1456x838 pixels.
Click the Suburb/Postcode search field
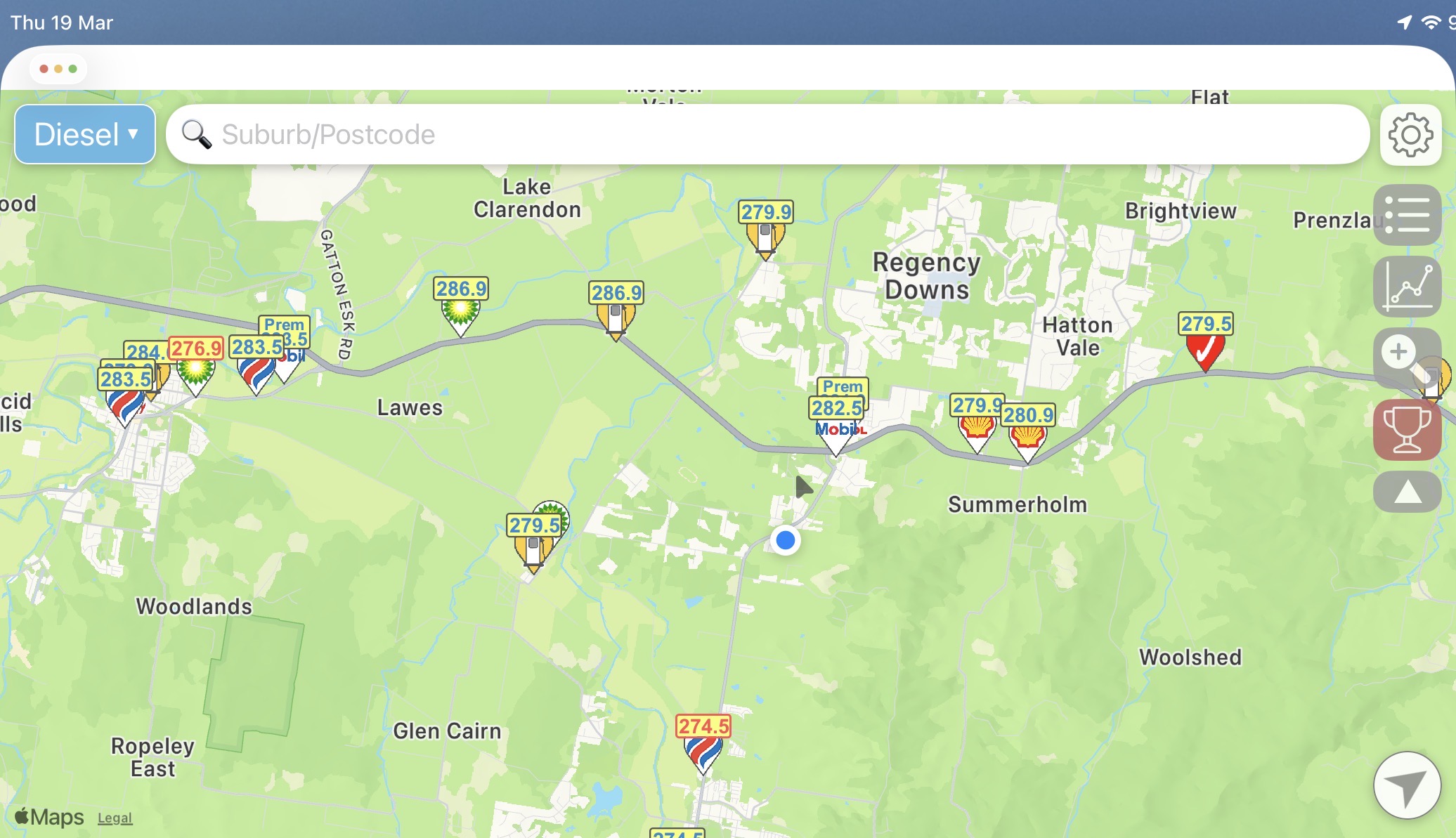pyautogui.click(x=767, y=134)
